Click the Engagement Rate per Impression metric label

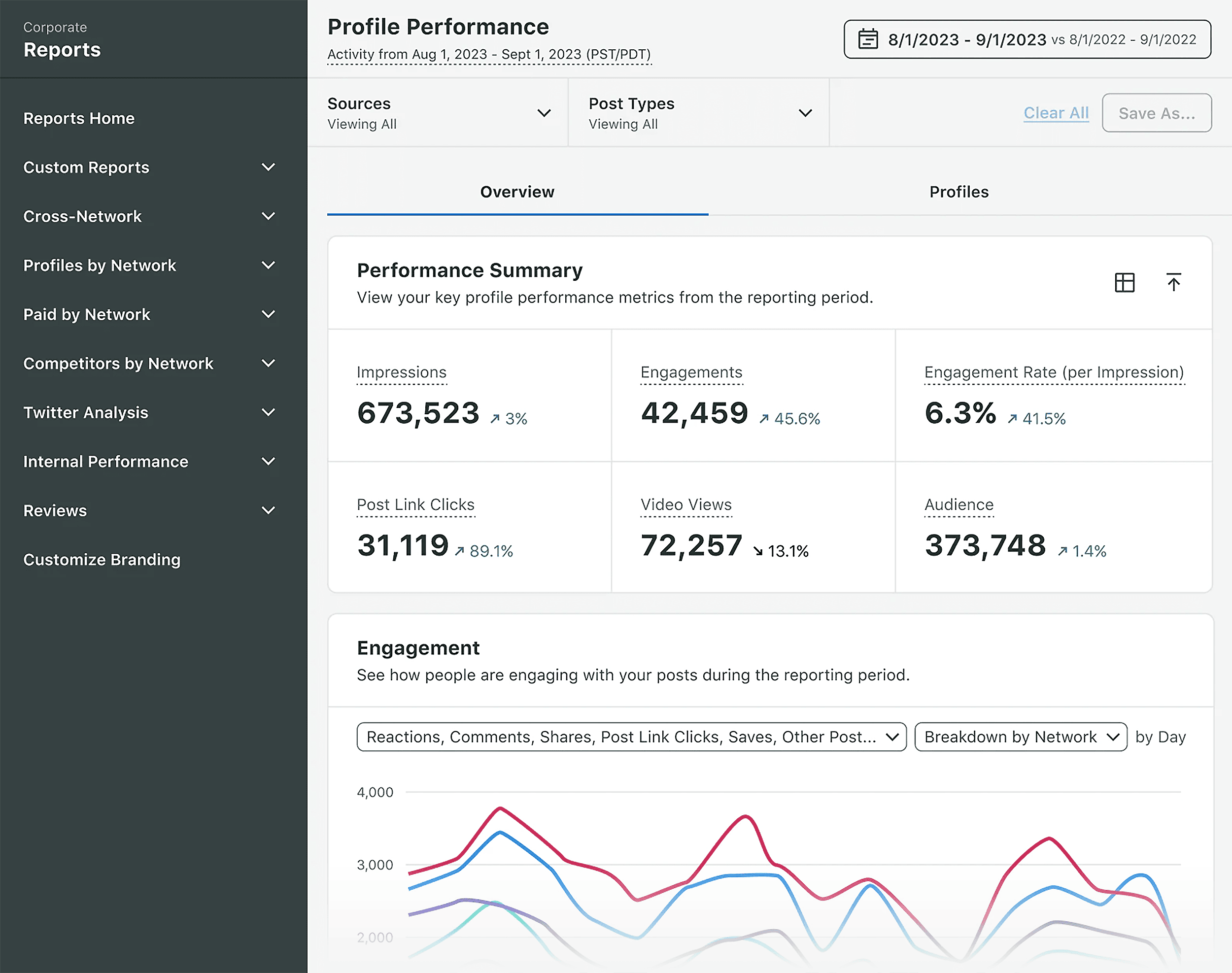pos(1054,372)
